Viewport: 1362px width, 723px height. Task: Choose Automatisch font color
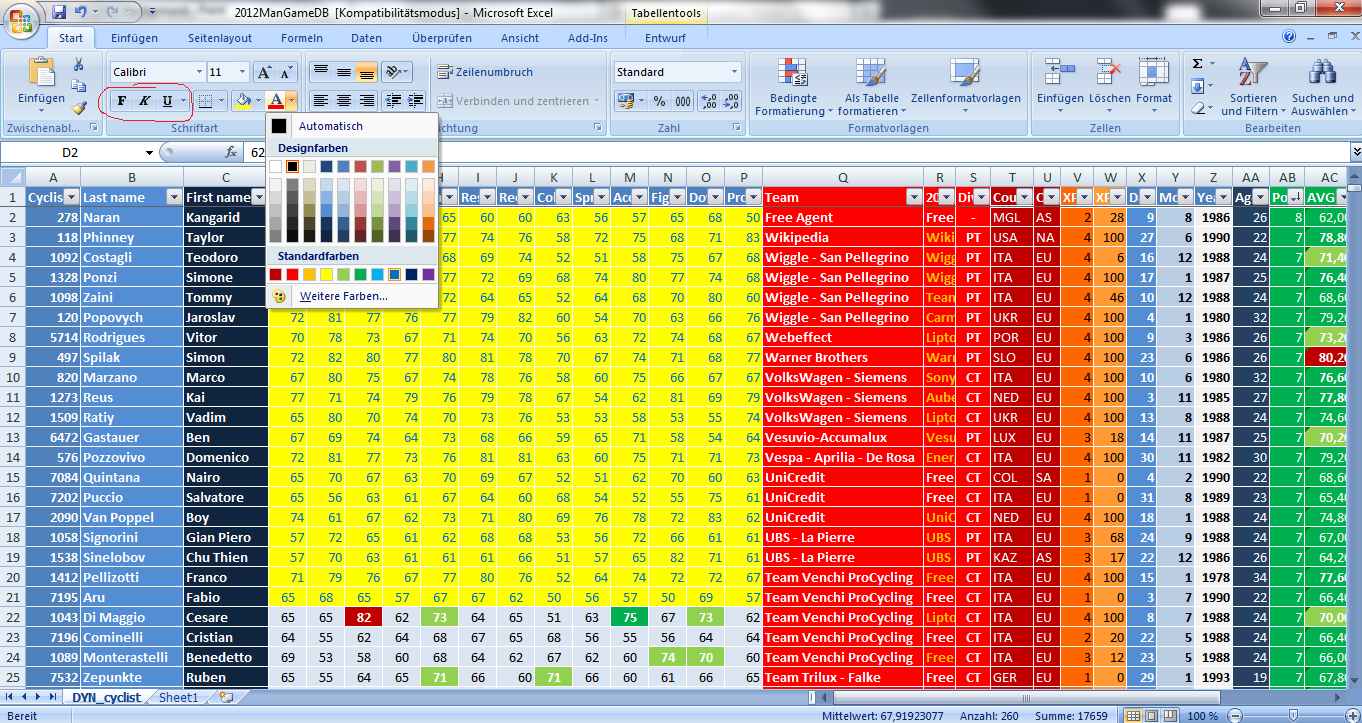coord(351,126)
